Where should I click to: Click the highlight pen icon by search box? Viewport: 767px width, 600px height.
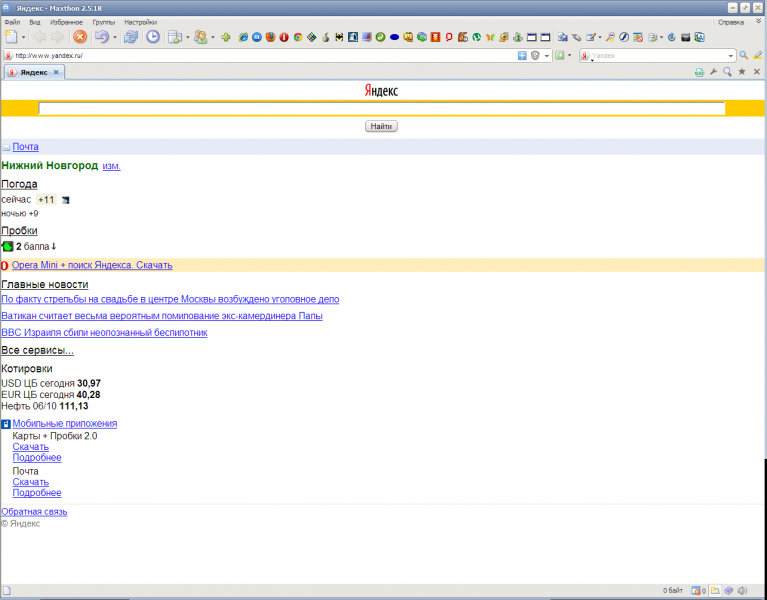click(758, 55)
